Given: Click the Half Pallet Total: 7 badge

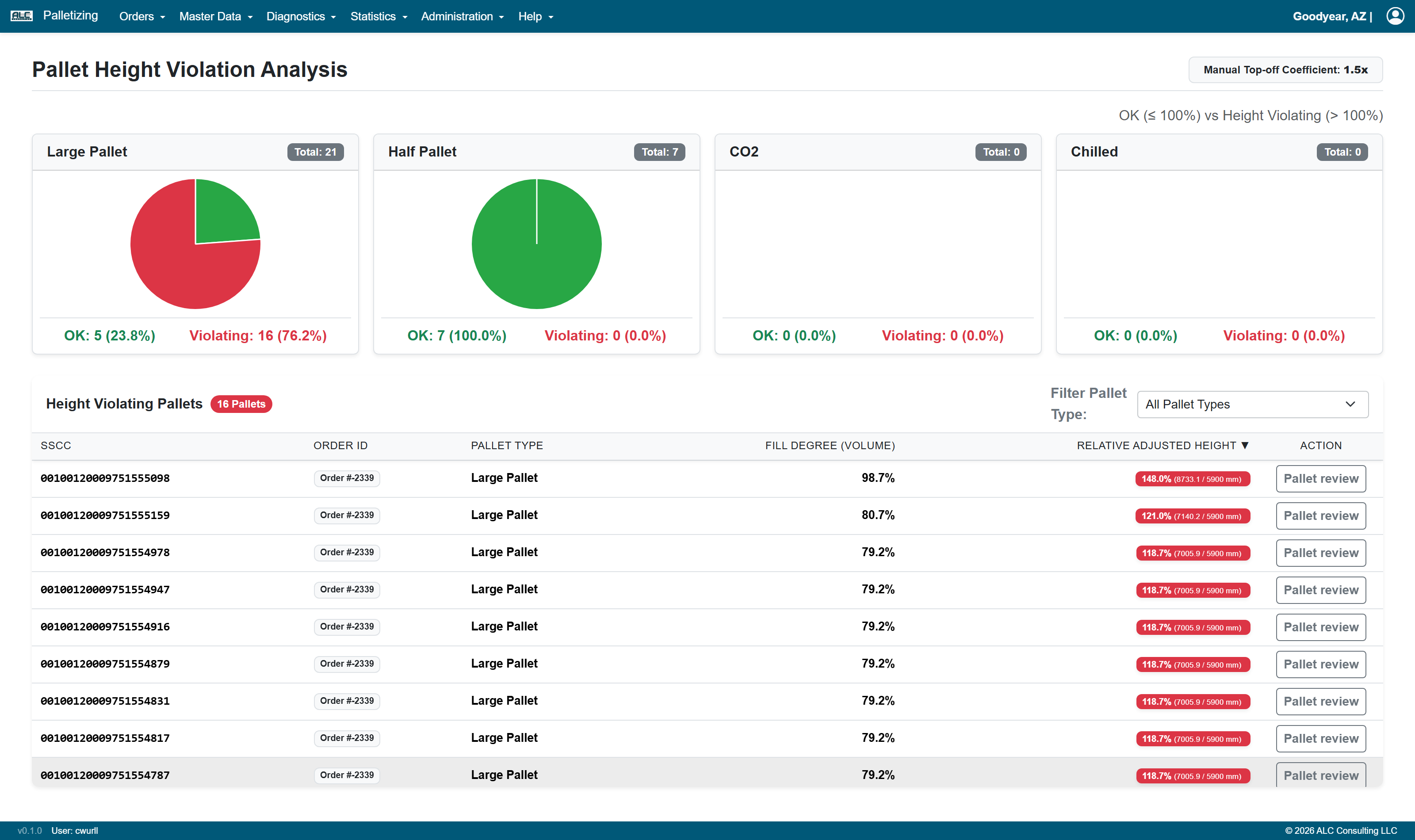Looking at the screenshot, I should (659, 152).
